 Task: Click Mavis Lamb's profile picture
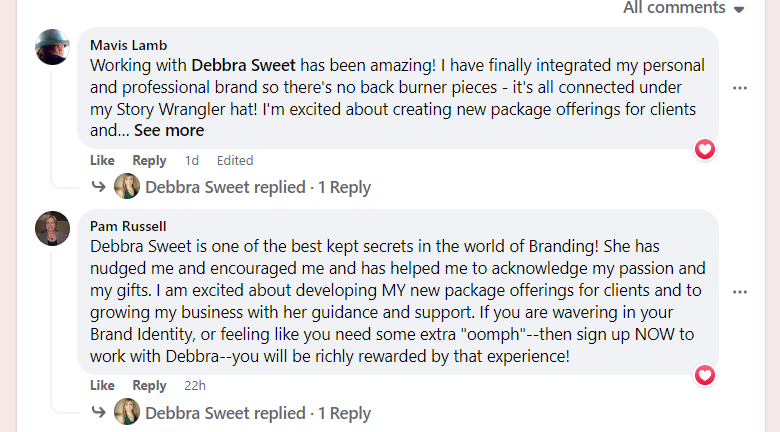[x=52, y=47]
